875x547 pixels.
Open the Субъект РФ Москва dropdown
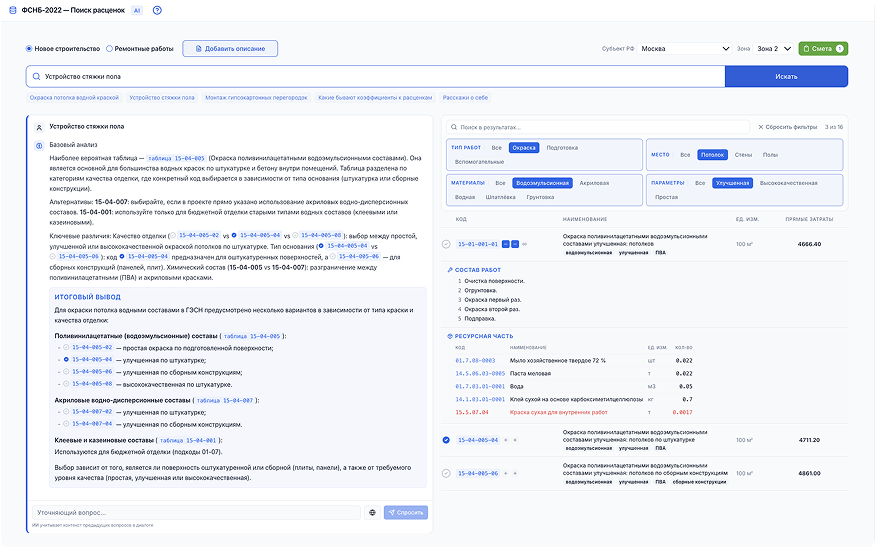tap(685, 49)
